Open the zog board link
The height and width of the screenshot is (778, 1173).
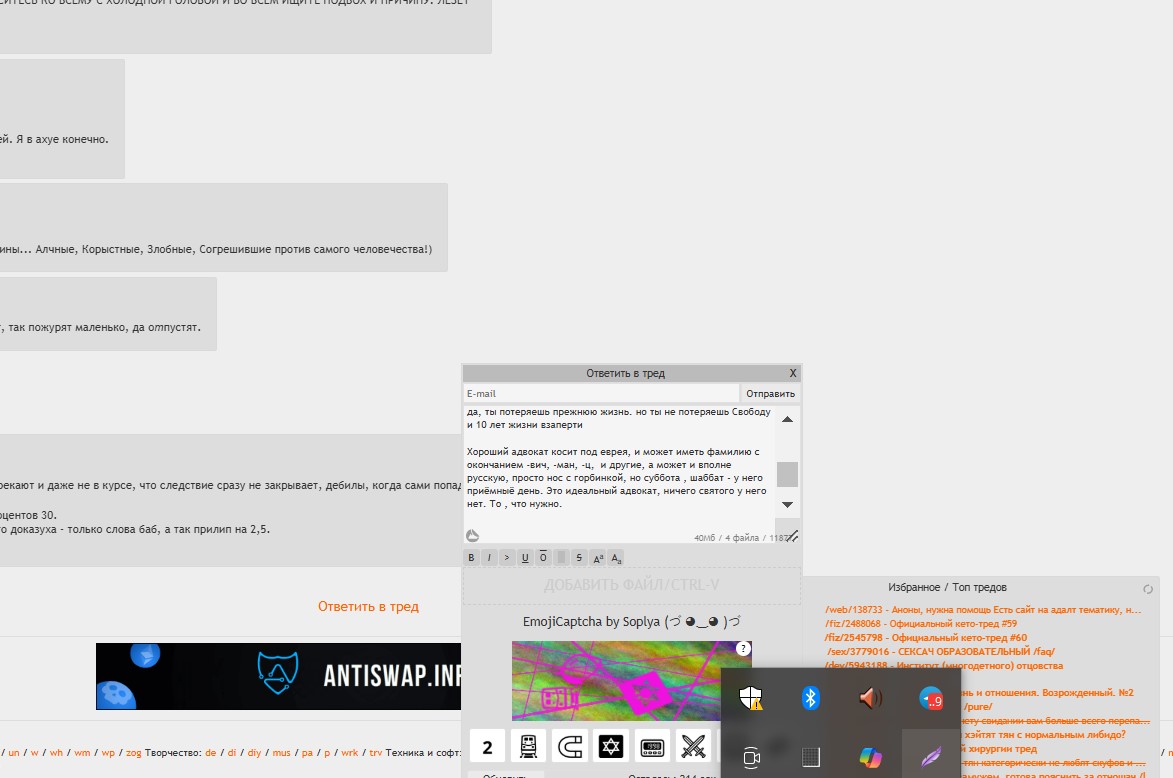133,753
